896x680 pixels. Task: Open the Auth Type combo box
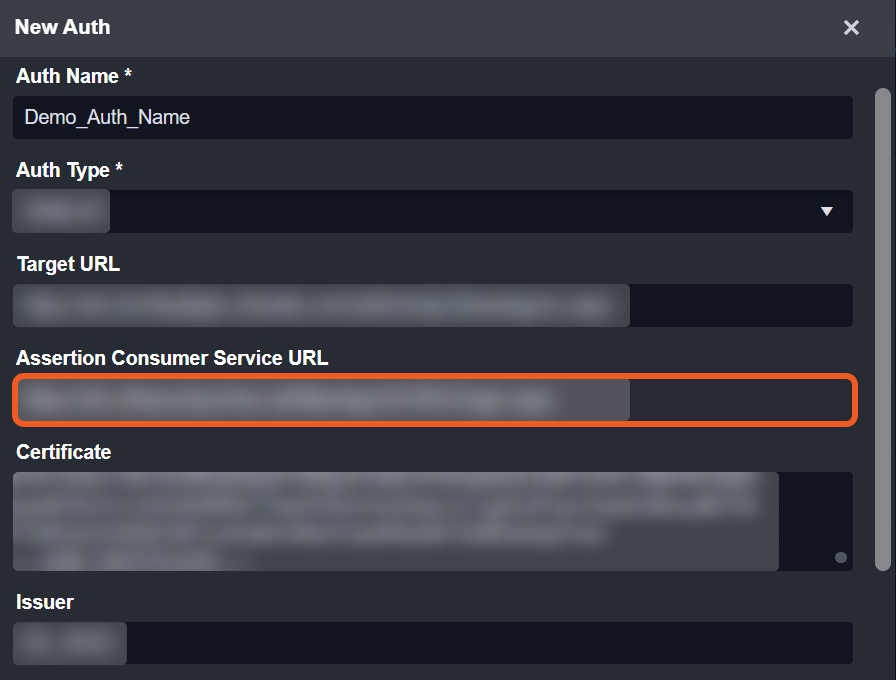[x=432, y=211]
